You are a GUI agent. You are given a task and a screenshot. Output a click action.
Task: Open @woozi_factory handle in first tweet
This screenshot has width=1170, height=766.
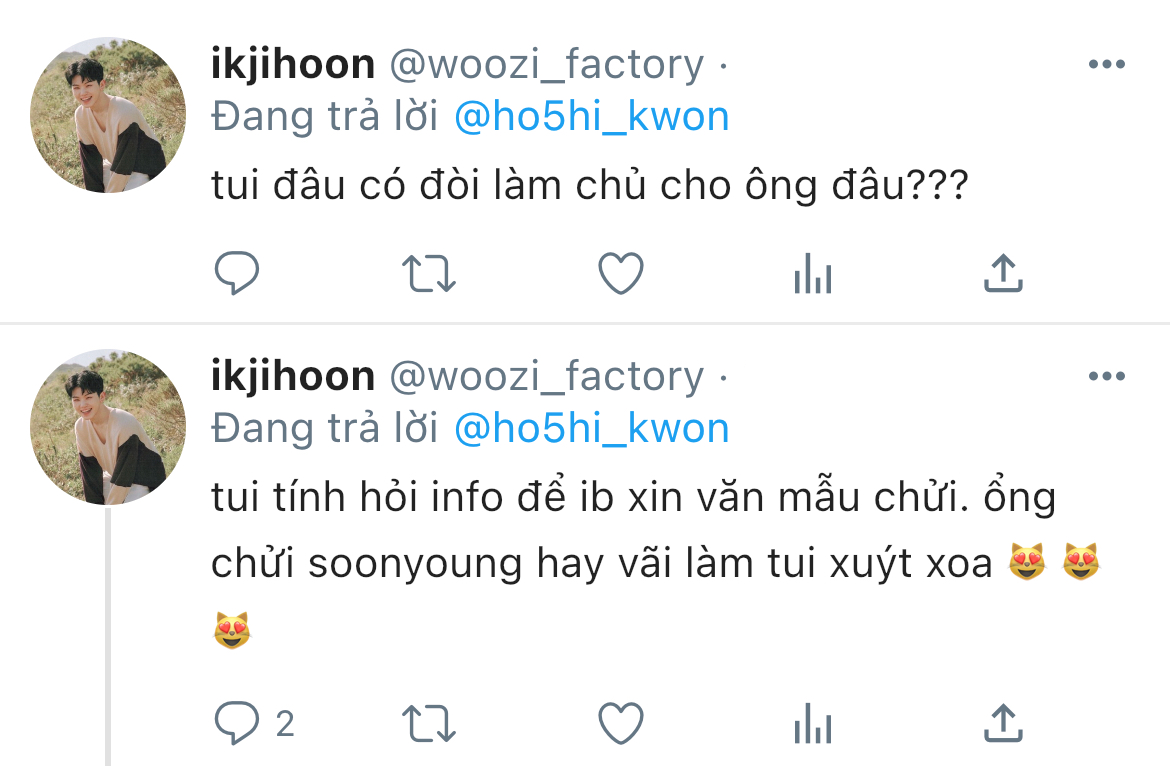[547, 65]
